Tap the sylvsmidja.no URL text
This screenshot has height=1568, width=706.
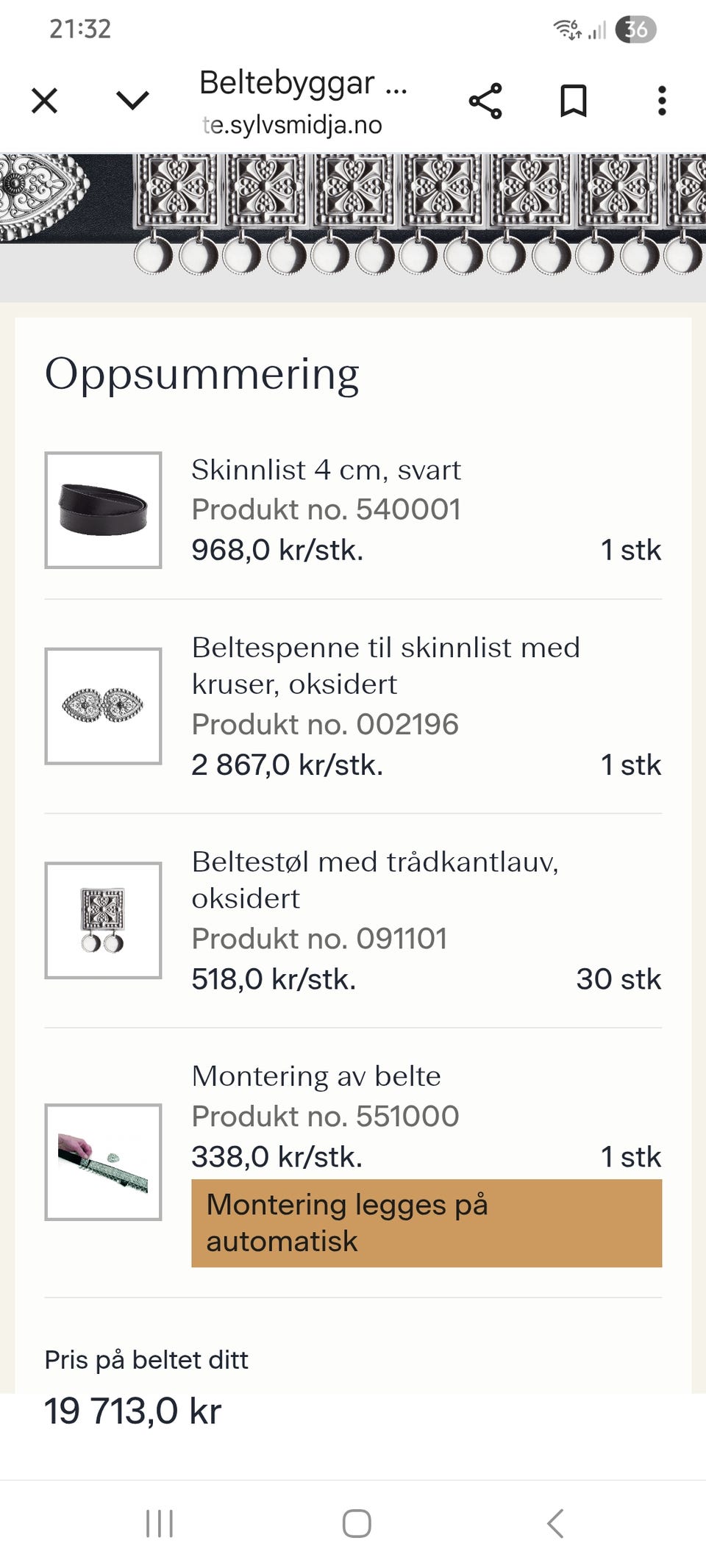coord(292,125)
